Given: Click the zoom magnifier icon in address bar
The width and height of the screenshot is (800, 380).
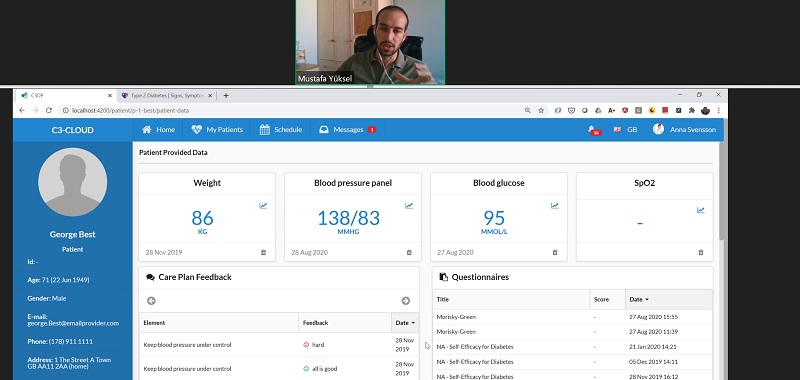Looking at the screenshot, I should coord(528,110).
